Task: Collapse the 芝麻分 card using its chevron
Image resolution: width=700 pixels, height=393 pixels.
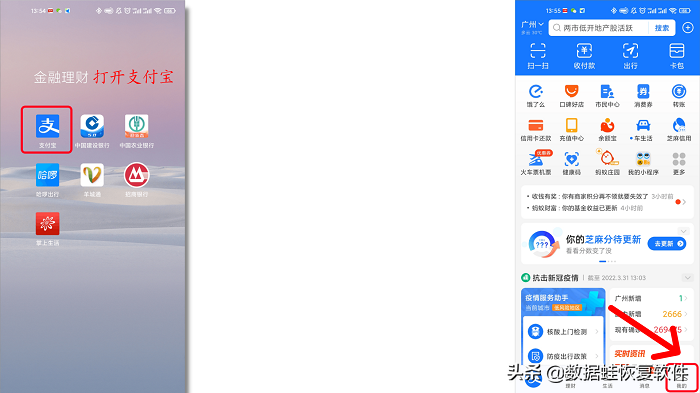Action: (683, 231)
